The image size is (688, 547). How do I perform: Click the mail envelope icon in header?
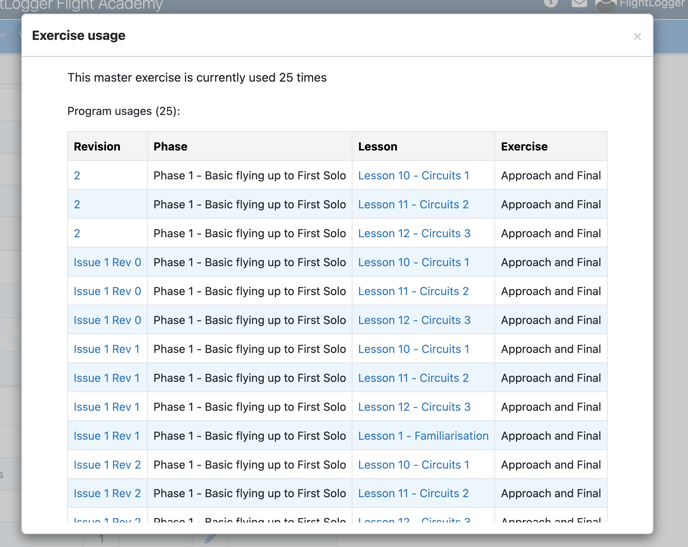tap(579, 3)
